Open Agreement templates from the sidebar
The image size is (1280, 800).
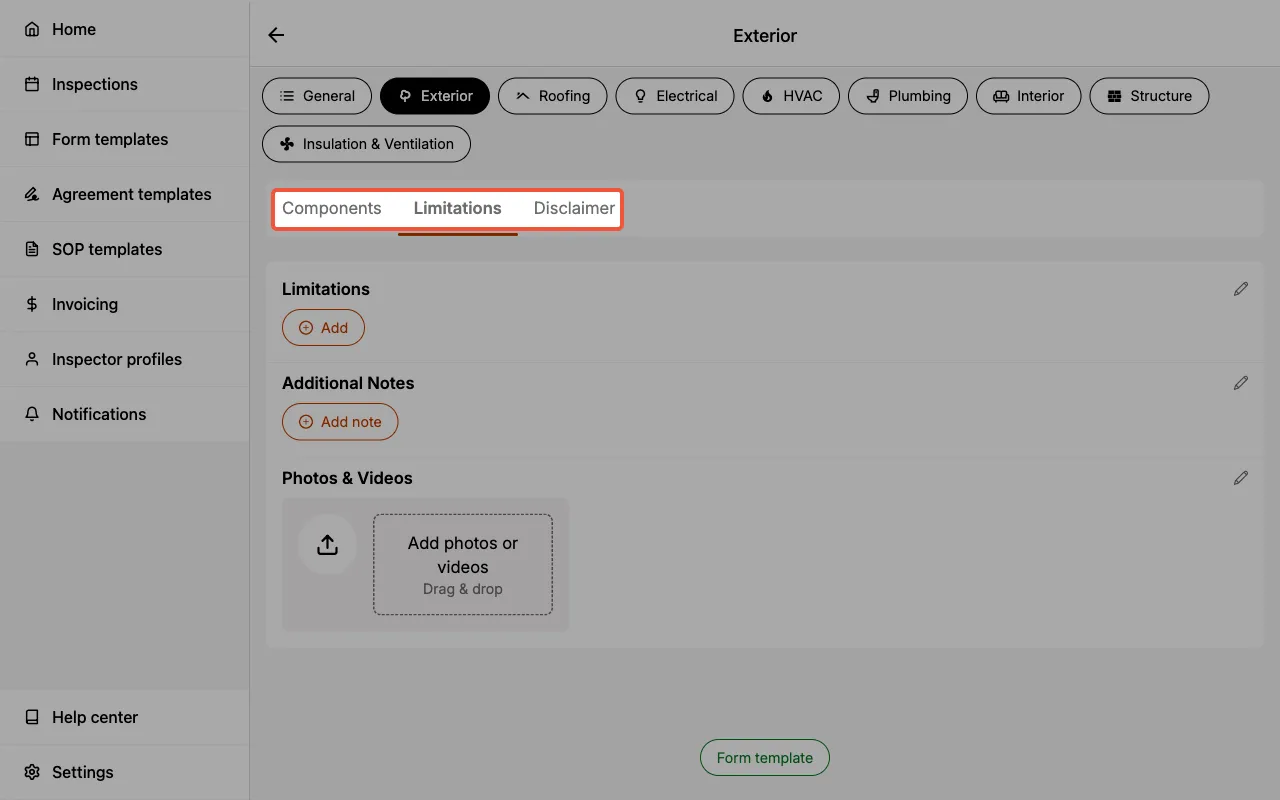click(131, 194)
